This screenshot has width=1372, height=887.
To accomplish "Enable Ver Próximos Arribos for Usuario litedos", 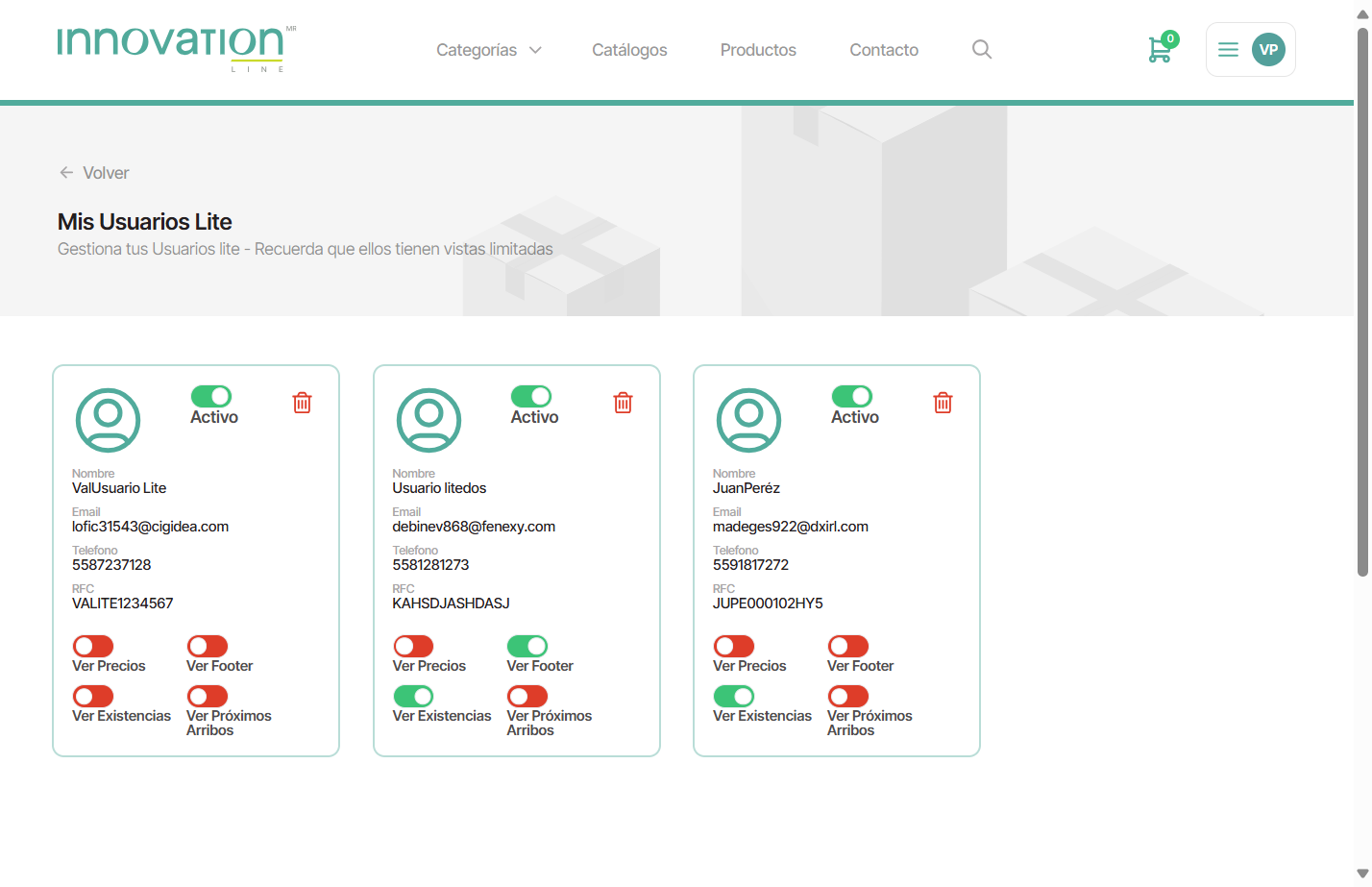I will [527, 696].
